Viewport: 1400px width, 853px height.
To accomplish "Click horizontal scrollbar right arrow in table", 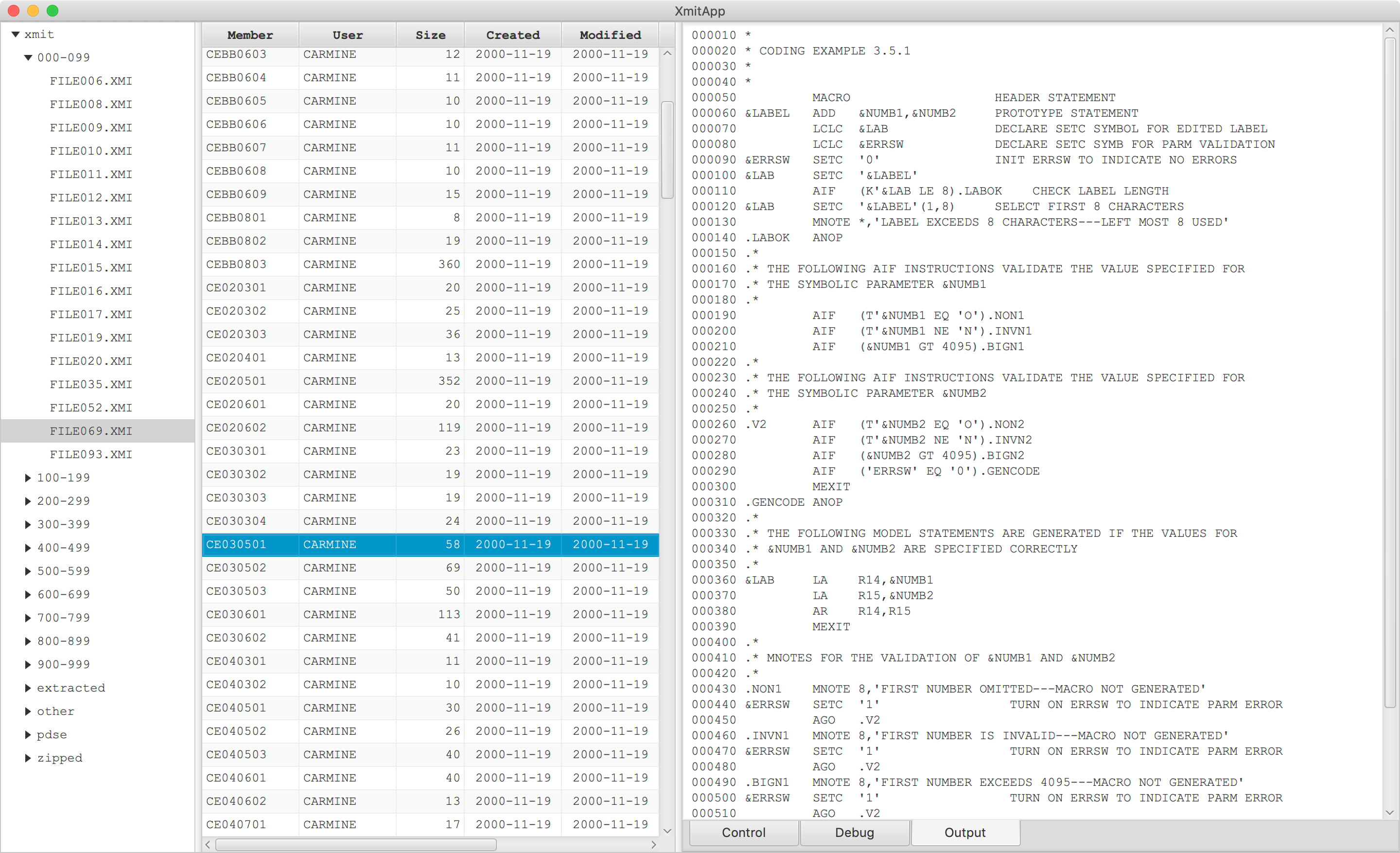I will tap(653, 845).
